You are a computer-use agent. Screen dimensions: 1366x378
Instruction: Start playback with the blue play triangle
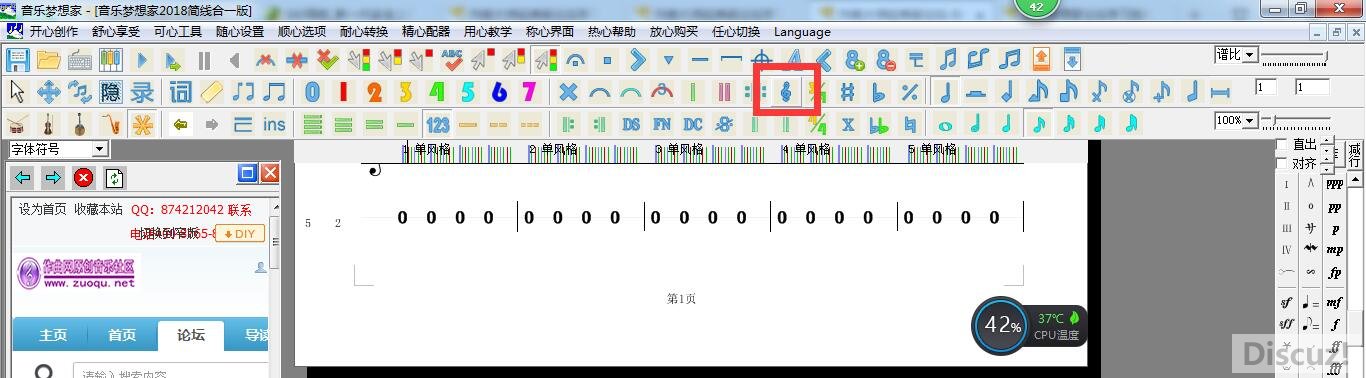[142, 59]
